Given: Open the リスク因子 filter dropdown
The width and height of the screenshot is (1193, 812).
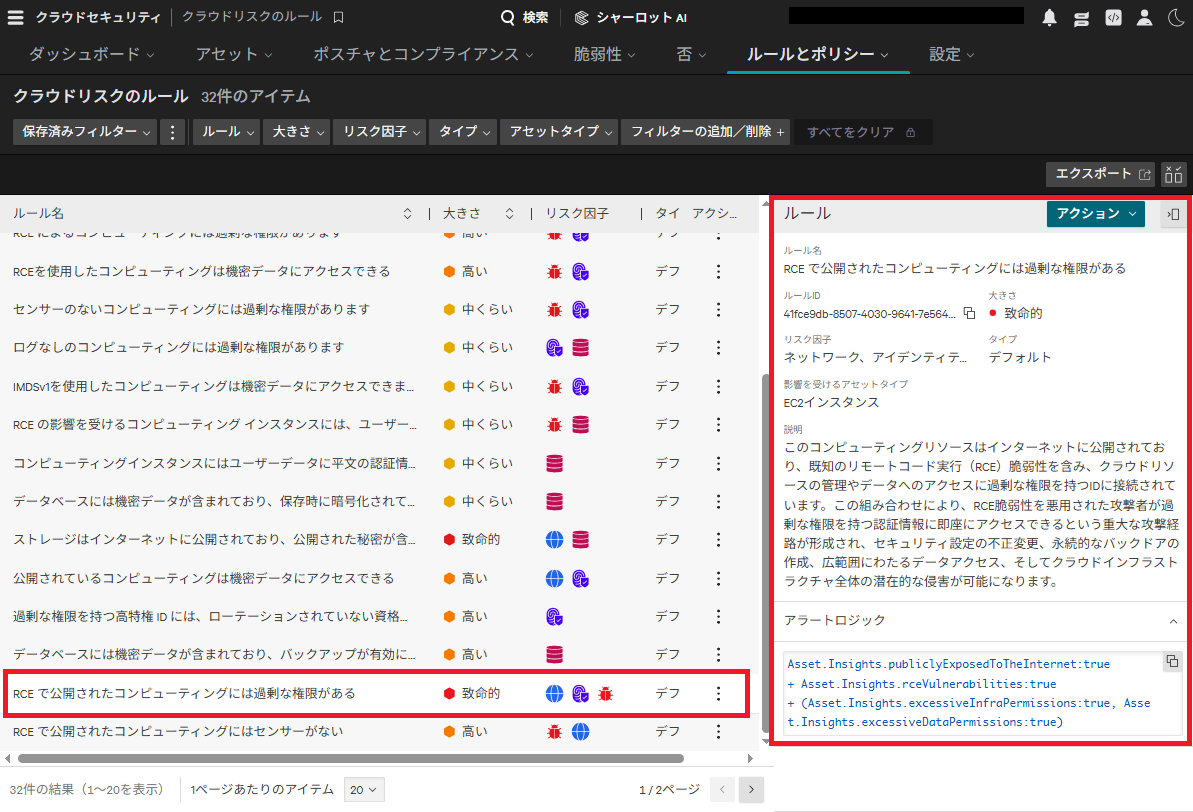Looking at the screenshot, I should coord(379,131).
